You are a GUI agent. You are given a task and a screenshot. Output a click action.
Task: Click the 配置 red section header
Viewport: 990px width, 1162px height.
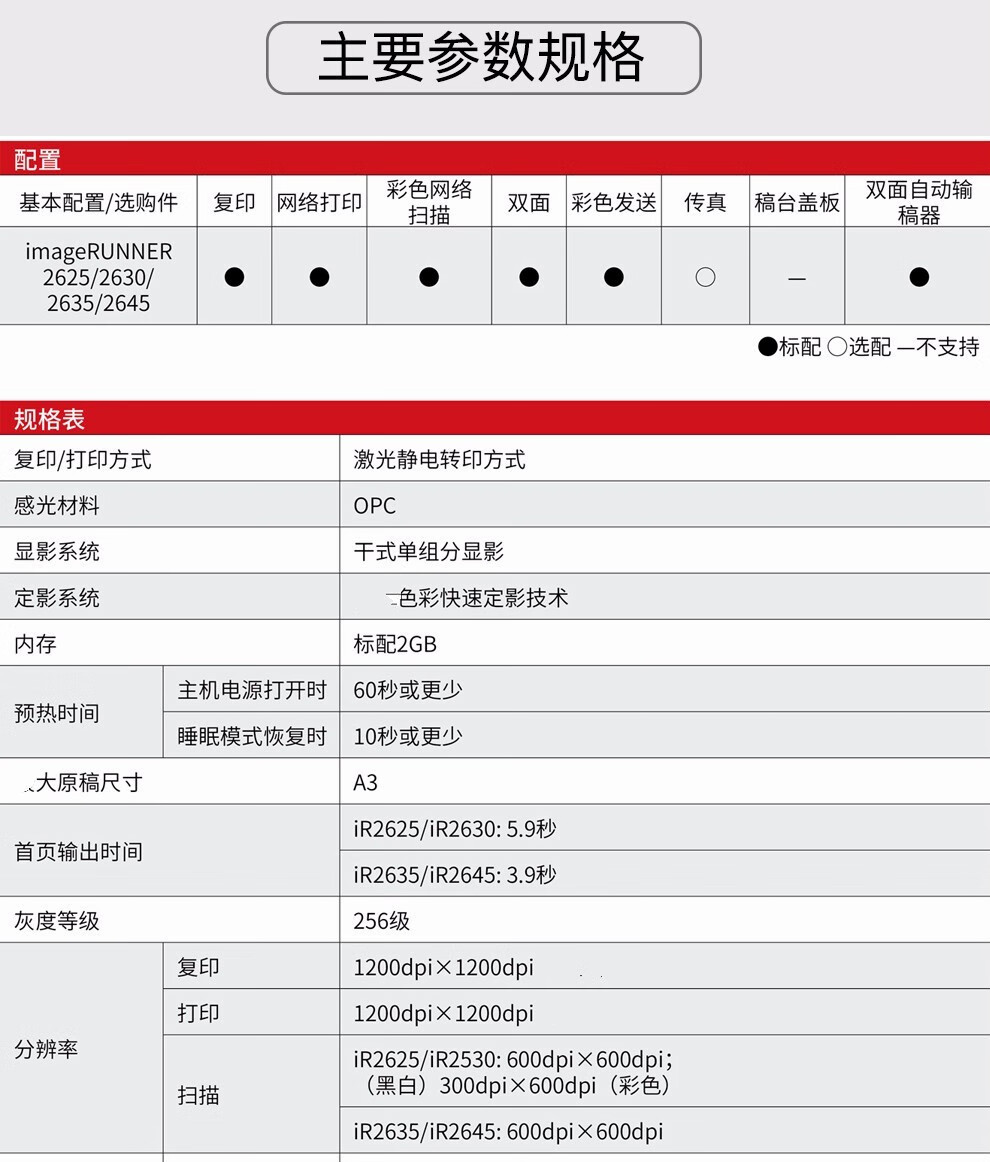[x=495, y=158]
